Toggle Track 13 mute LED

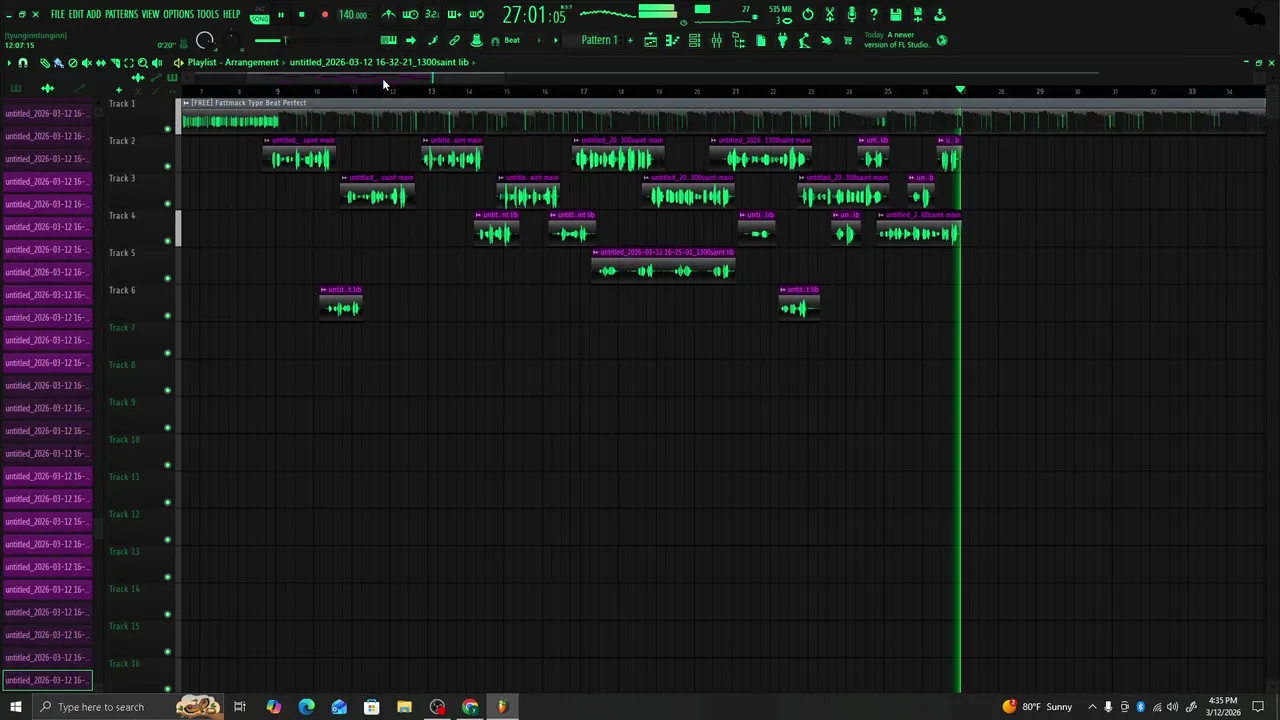click(x=167, y=577)
